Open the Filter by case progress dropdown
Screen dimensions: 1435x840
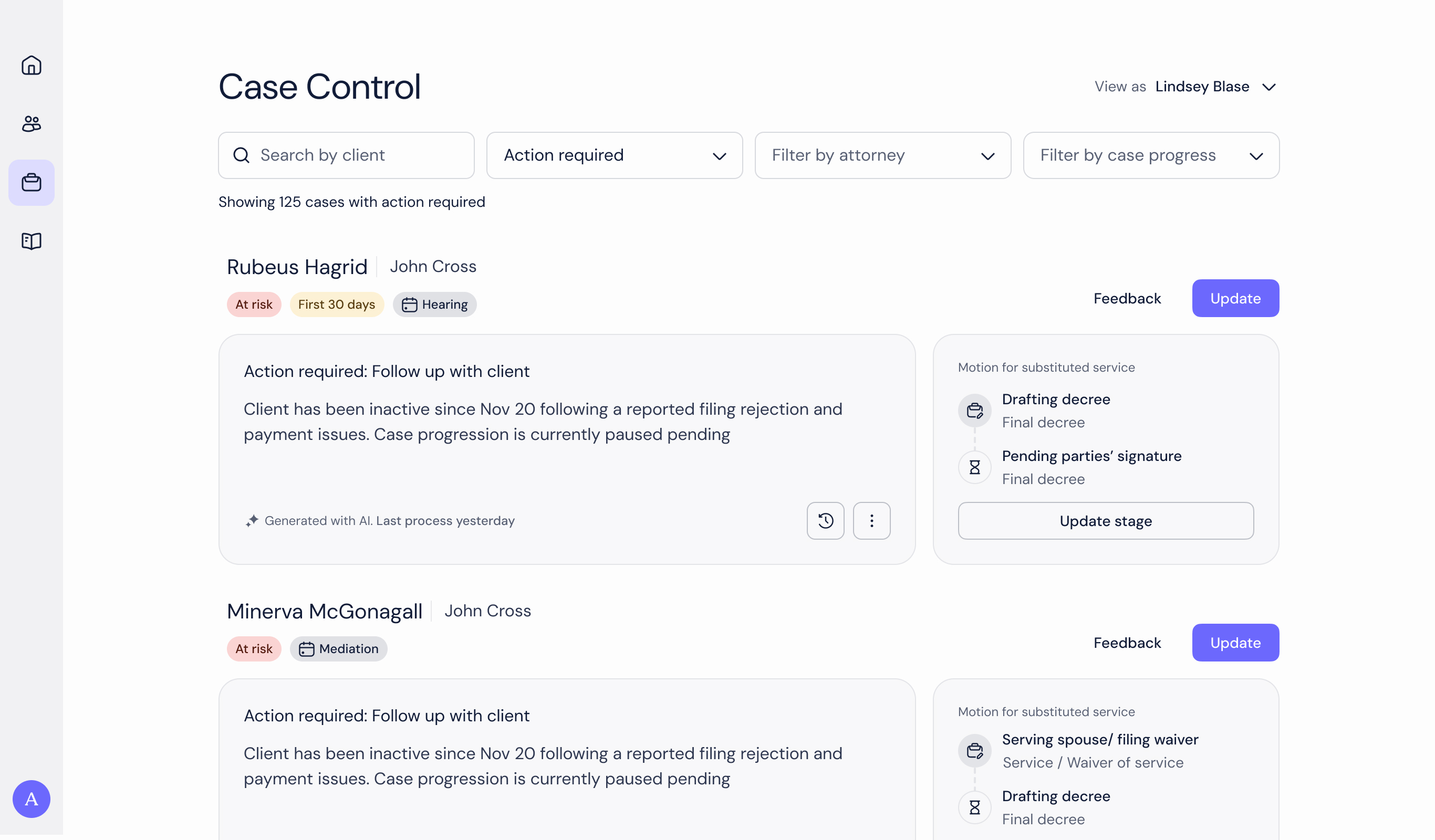(1151, 155)
